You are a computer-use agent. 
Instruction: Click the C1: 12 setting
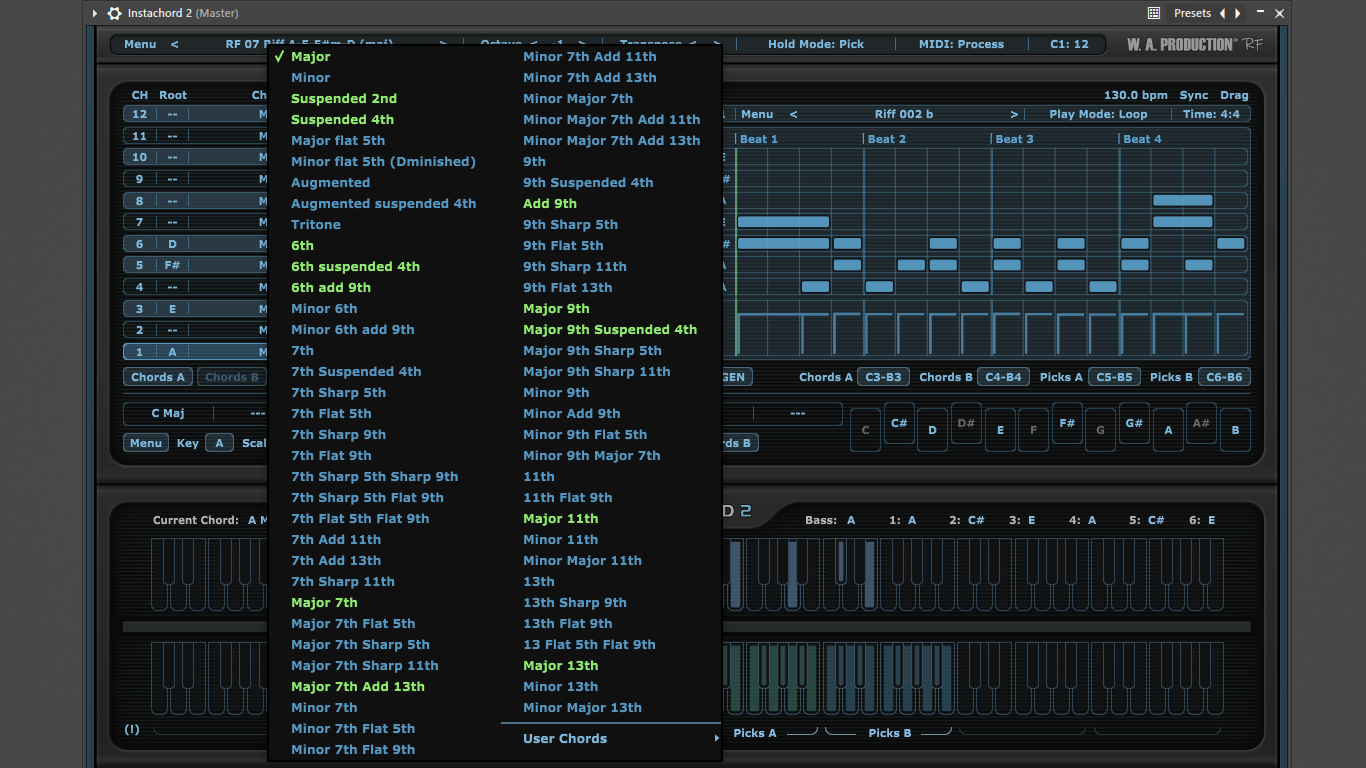[x=1069, y=44]
